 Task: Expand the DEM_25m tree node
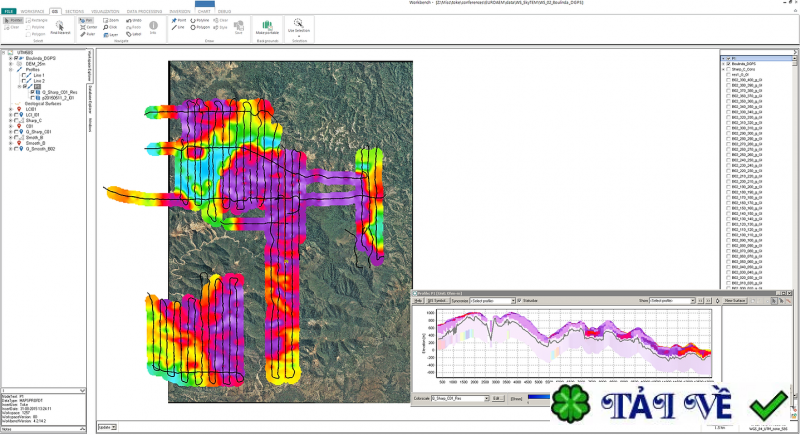(10, 64)
